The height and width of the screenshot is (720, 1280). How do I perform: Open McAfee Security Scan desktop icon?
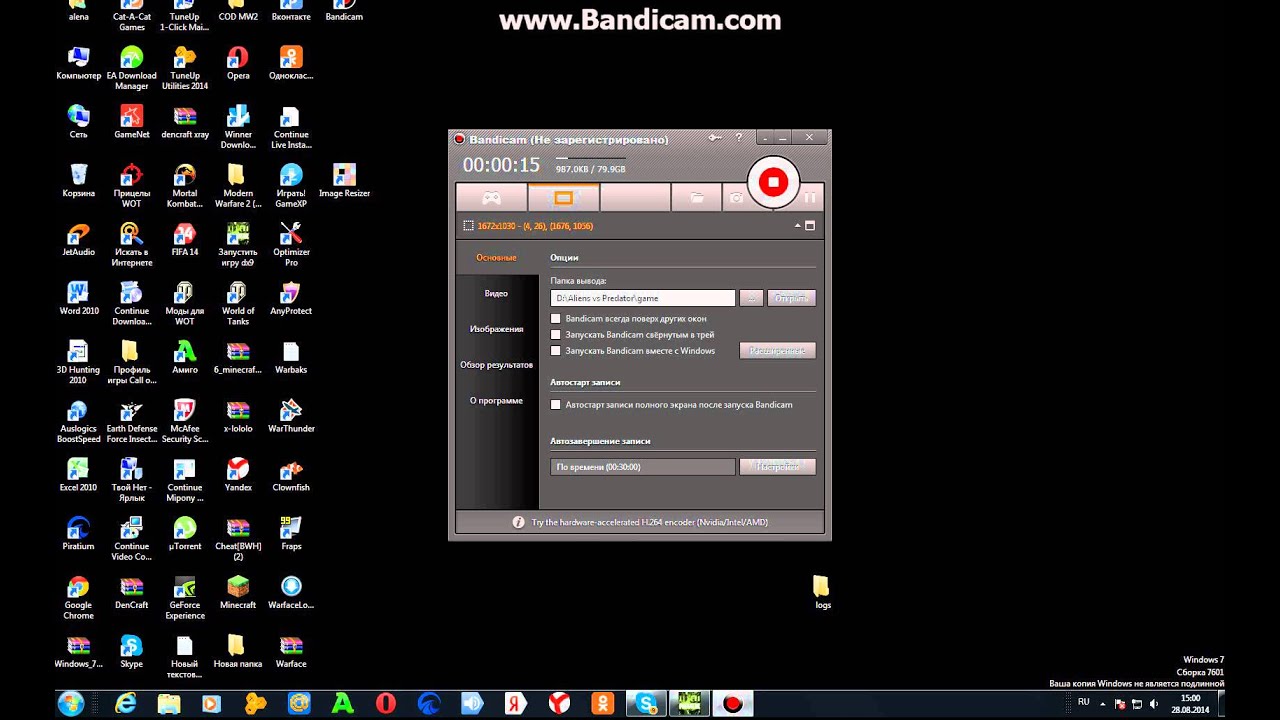(x=185, y=420)
